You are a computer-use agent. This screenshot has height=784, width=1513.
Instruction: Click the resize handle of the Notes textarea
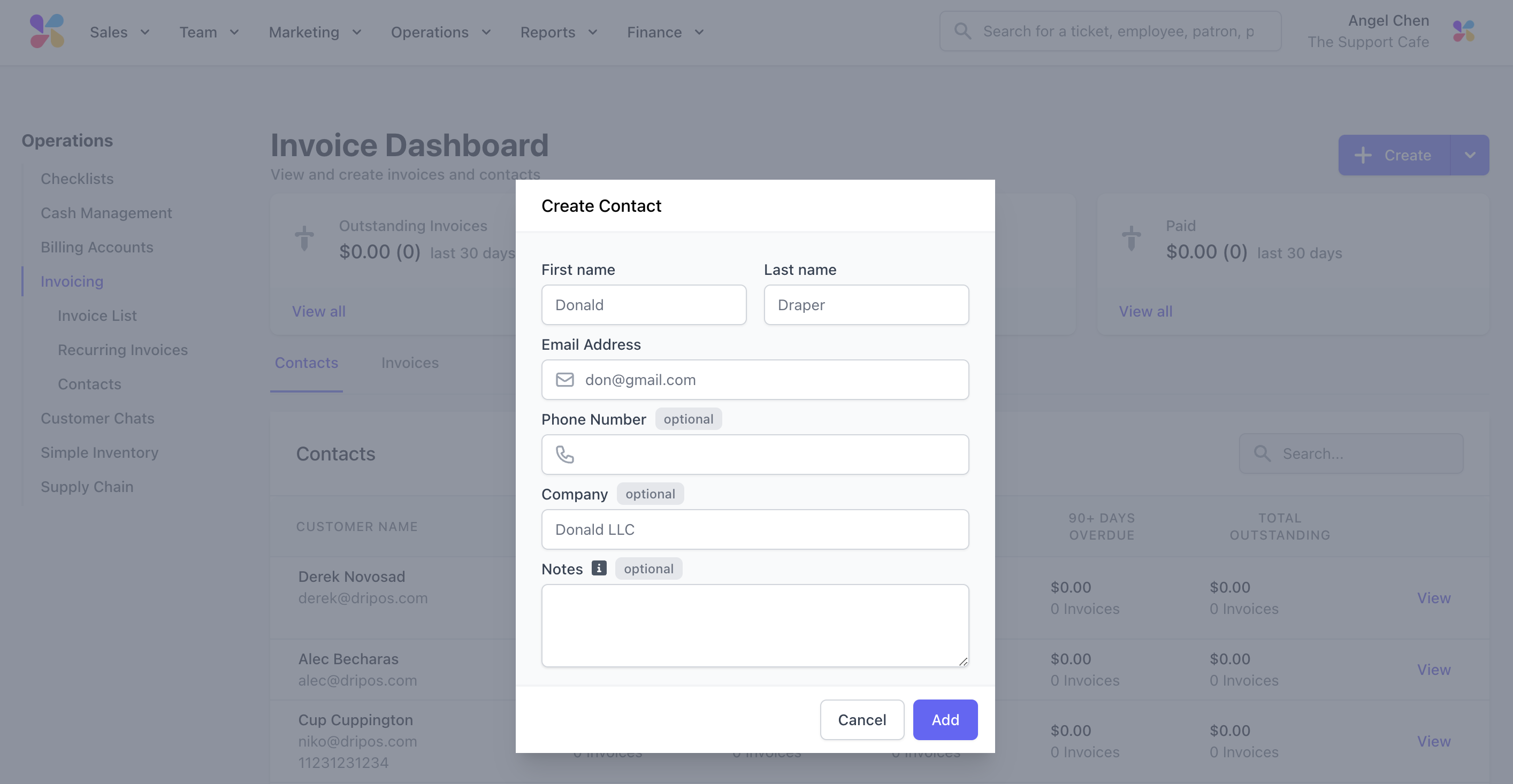click(962, 661)
